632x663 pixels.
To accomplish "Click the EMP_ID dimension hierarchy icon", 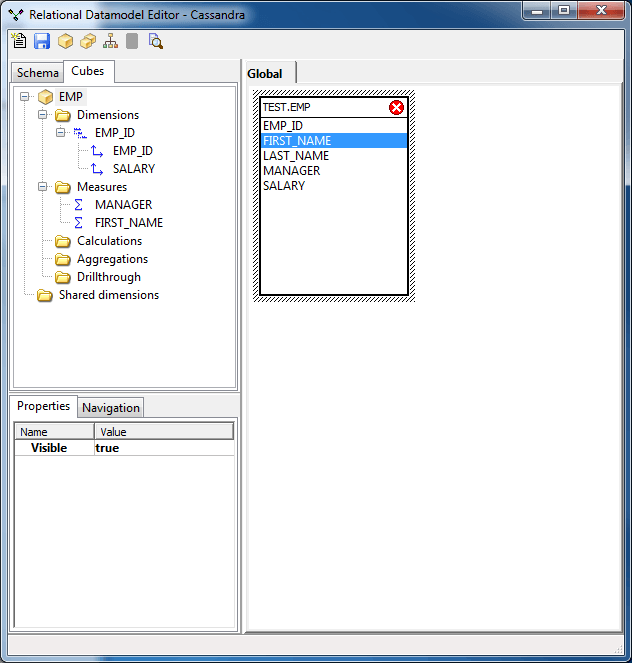I will coord(80,133).
